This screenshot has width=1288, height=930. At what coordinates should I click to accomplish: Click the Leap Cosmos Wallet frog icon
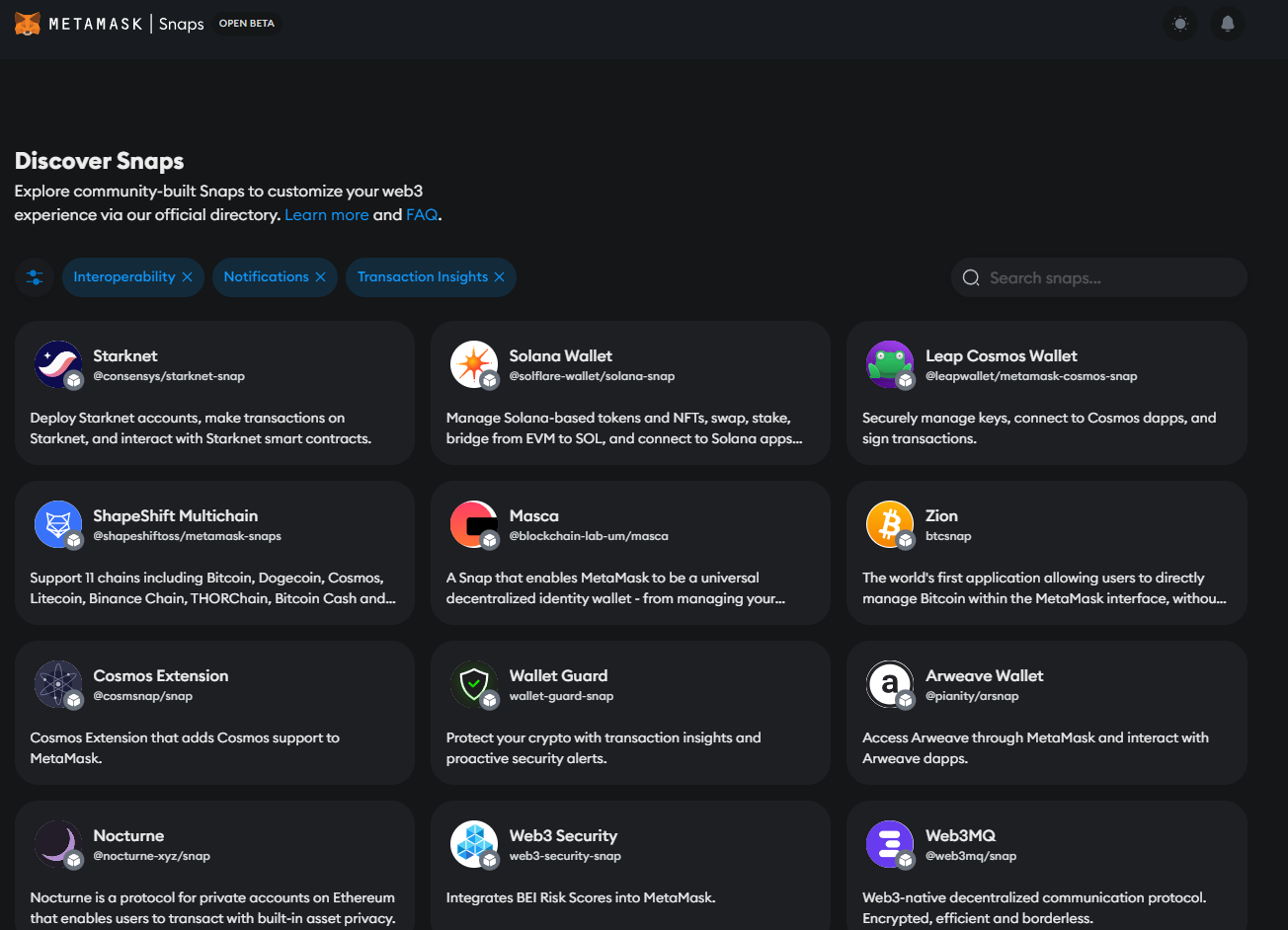(x=890, y=364)
